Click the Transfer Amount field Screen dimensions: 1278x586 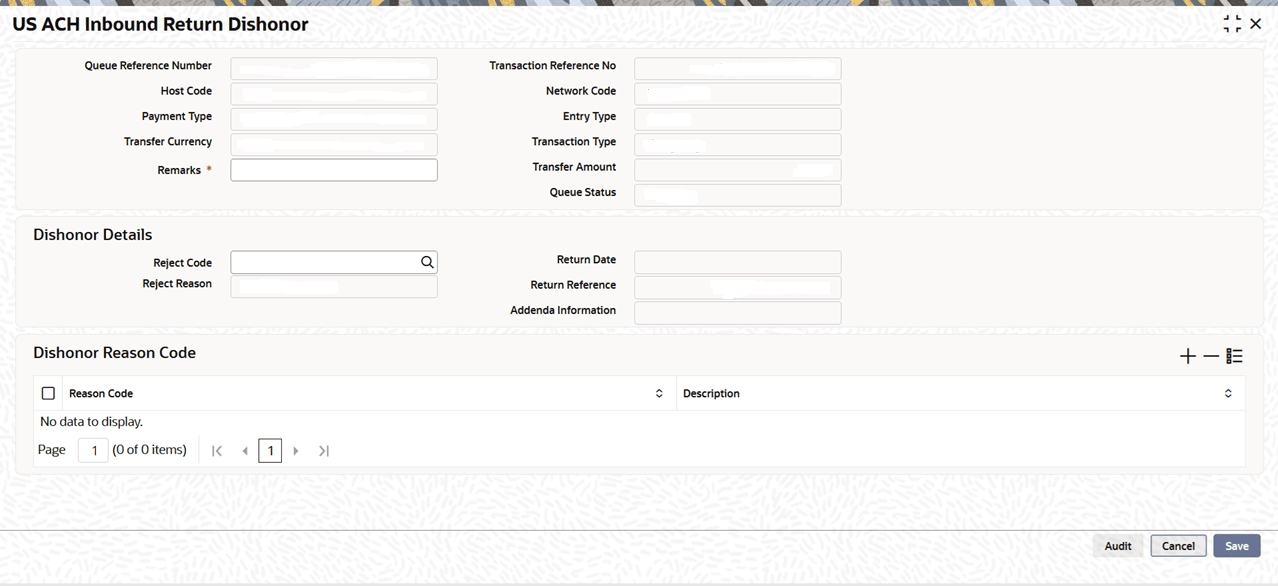(738, 170)
